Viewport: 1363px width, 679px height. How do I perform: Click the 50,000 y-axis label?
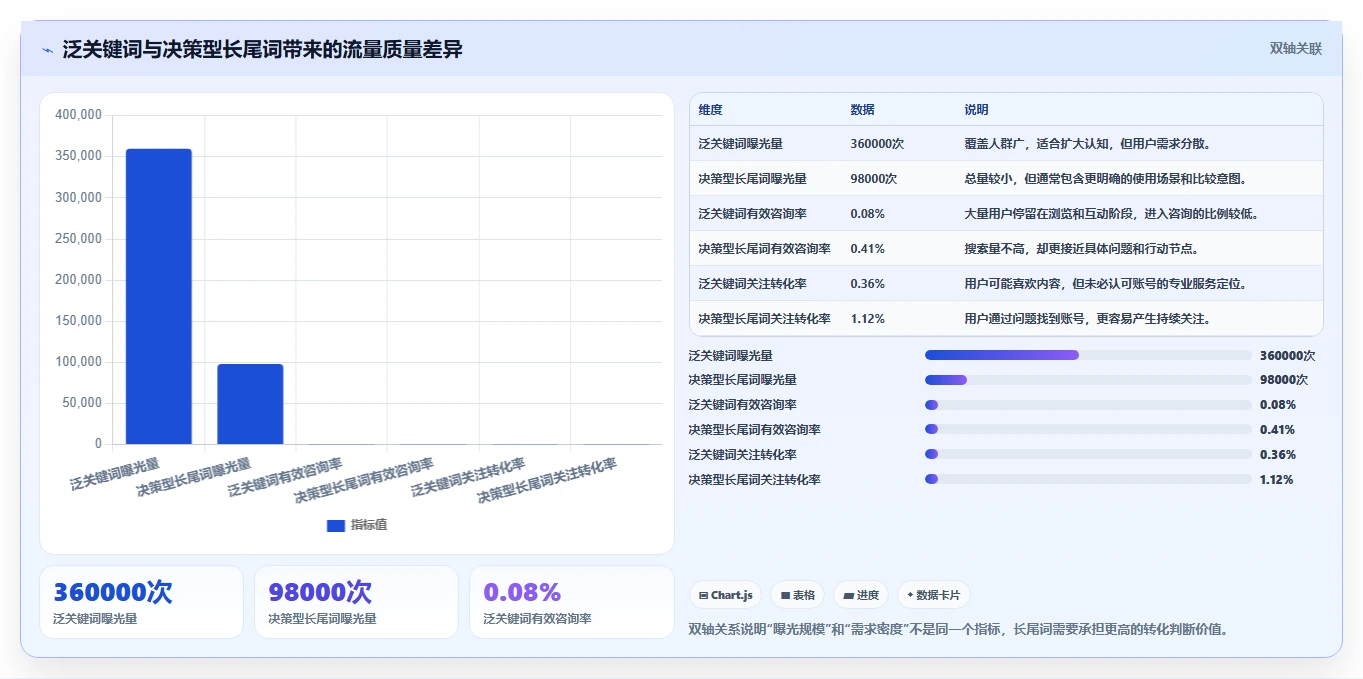point(81,403)
